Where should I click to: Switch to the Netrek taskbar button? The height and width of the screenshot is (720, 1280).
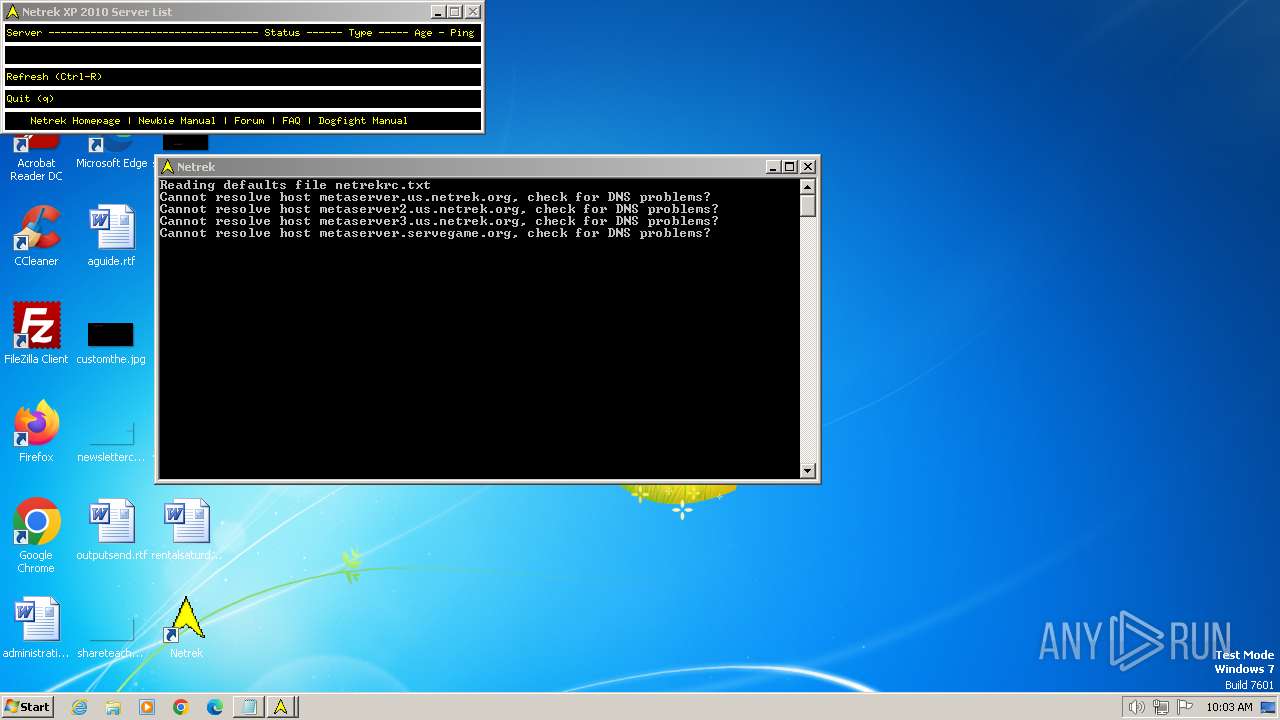(282, 707)
